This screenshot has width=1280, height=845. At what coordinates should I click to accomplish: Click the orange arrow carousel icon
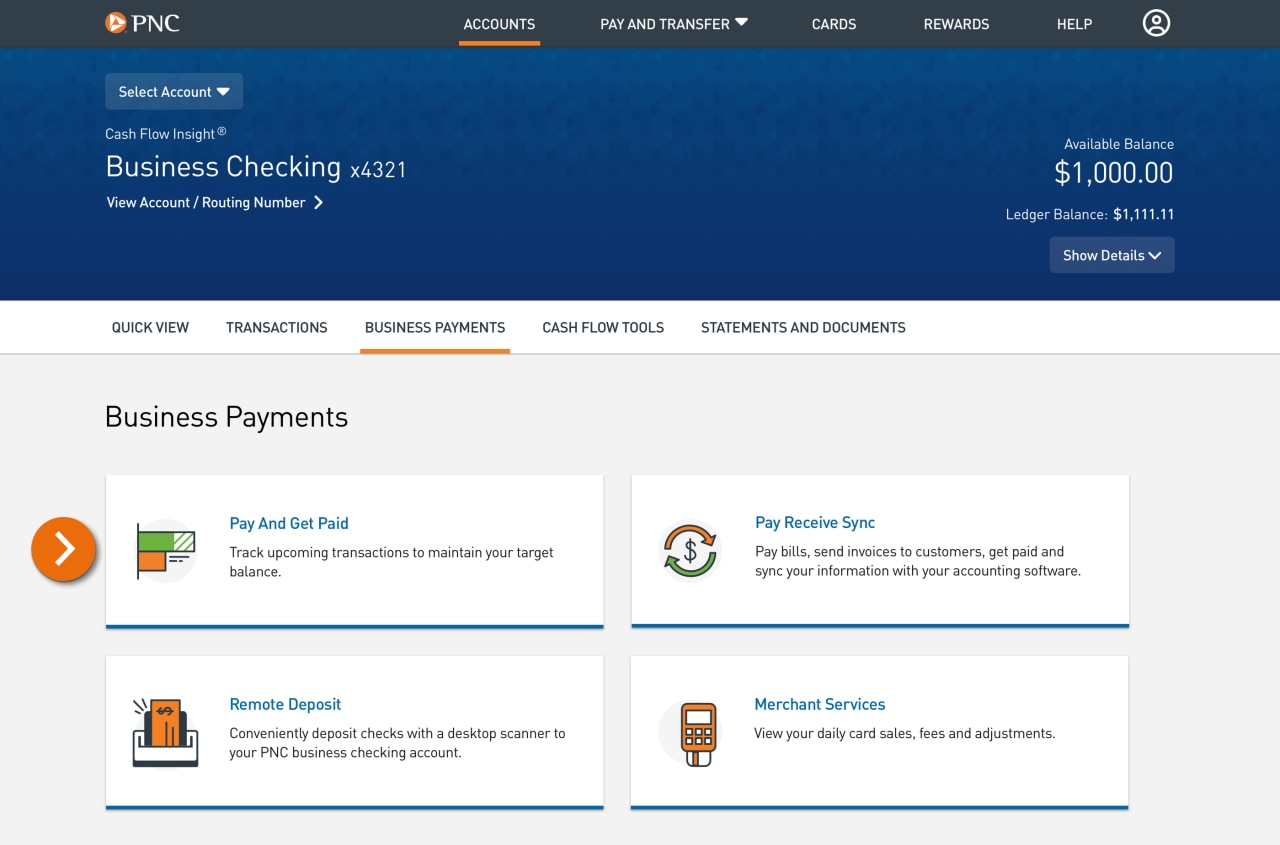pos(63,549)
